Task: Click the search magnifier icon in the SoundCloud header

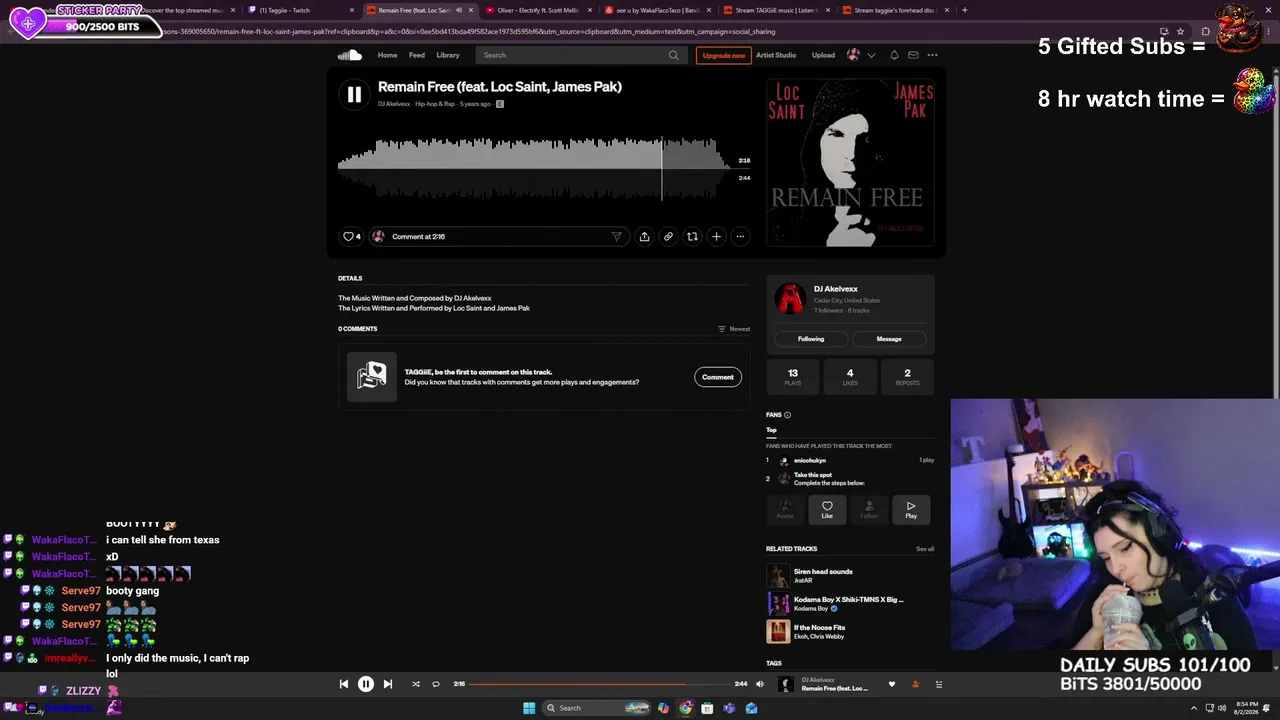Action: pos(673,55)
